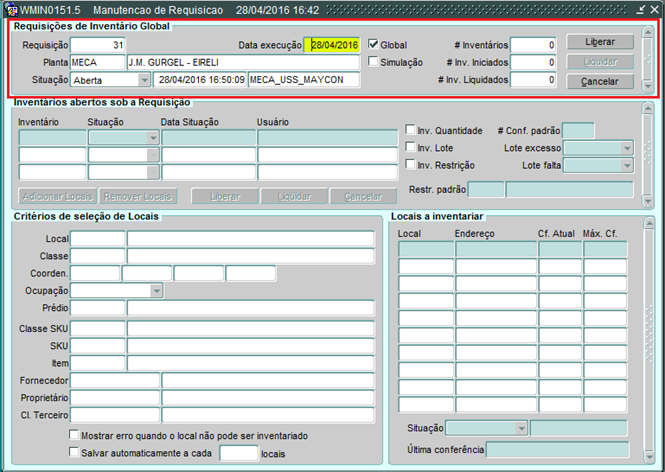Enable Inv. Restrição checkbox
This screenshot has height=472, width=665.
[410, 165]
